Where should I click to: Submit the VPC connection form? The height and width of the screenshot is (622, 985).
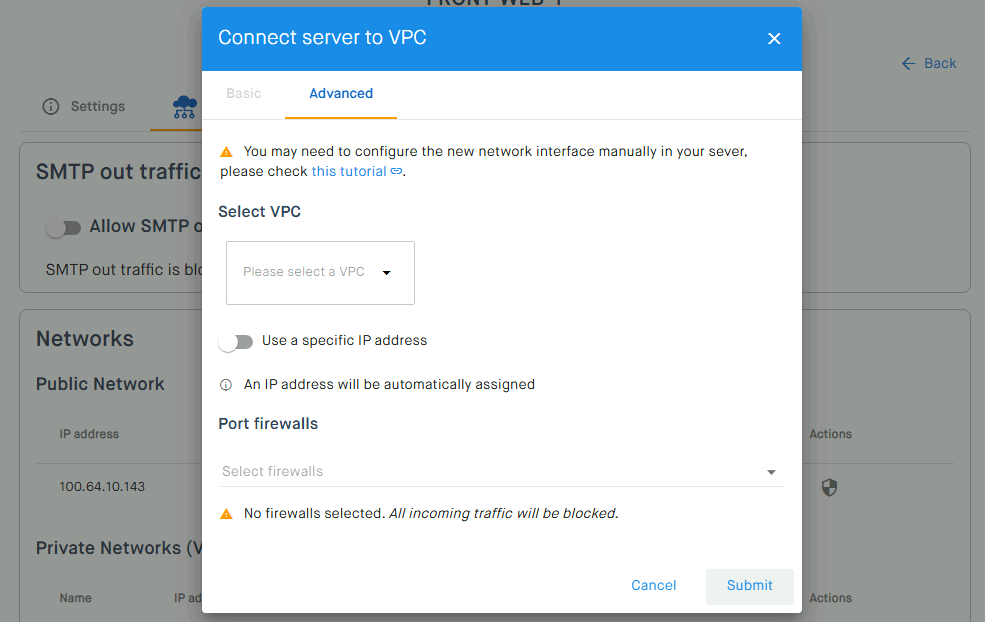pos(749,586)
